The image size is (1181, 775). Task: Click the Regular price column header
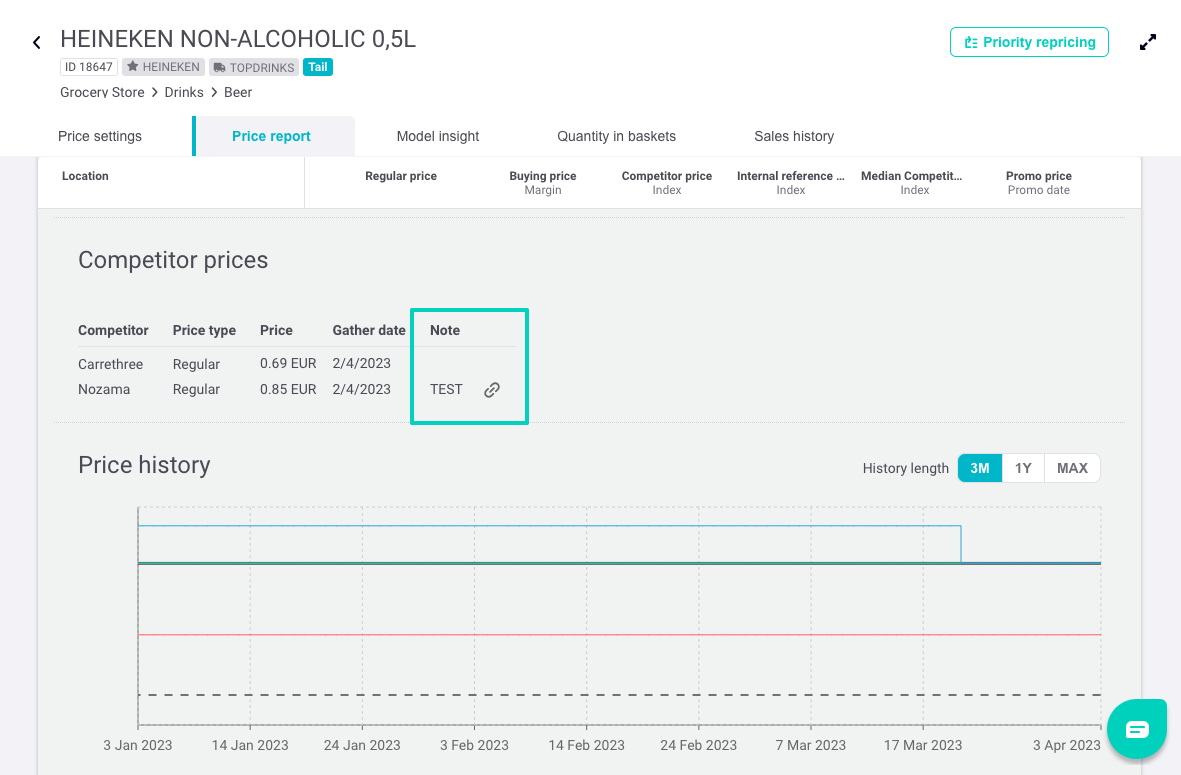[401, 176]
